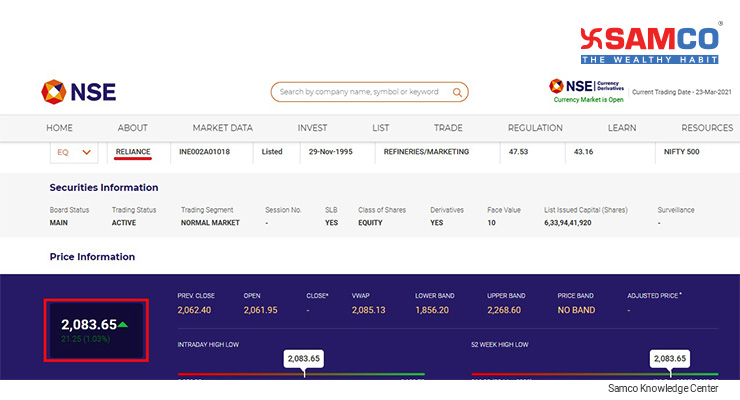The height and width of the screenshot is (400, 740).
Task: Click the listing date 29-Nov-1995
Action: click(330, 152)
